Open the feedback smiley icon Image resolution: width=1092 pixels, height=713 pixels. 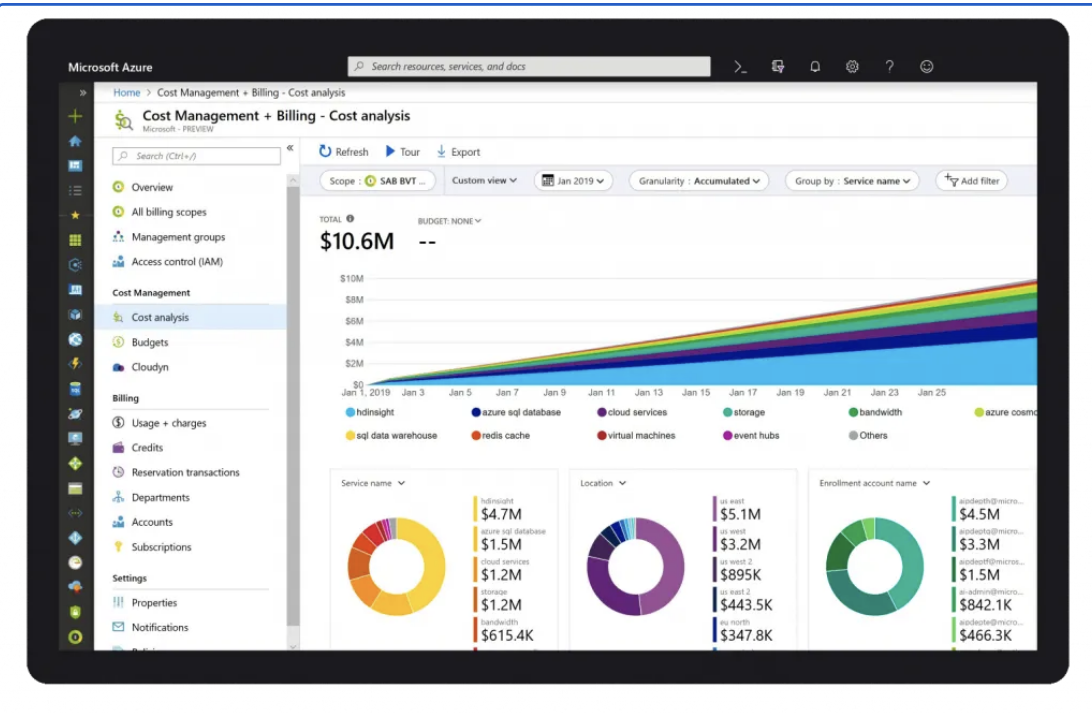(x=926, y=67)
